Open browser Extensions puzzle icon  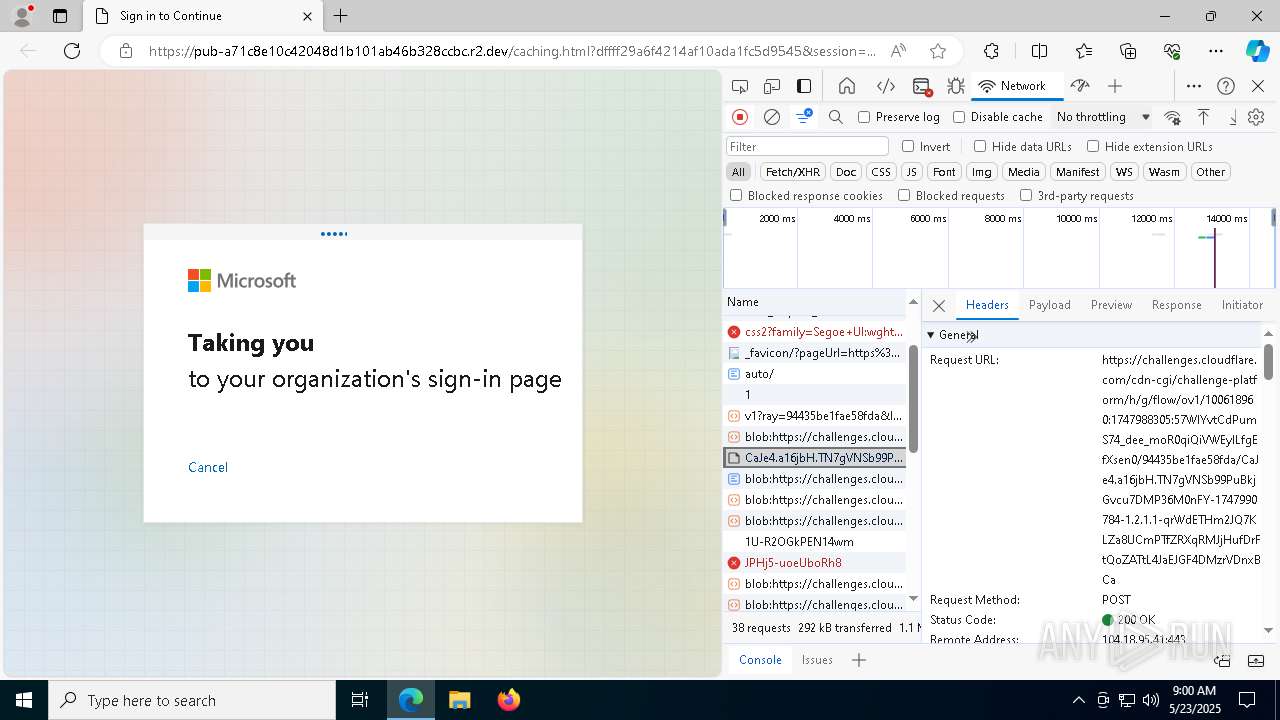991,51
